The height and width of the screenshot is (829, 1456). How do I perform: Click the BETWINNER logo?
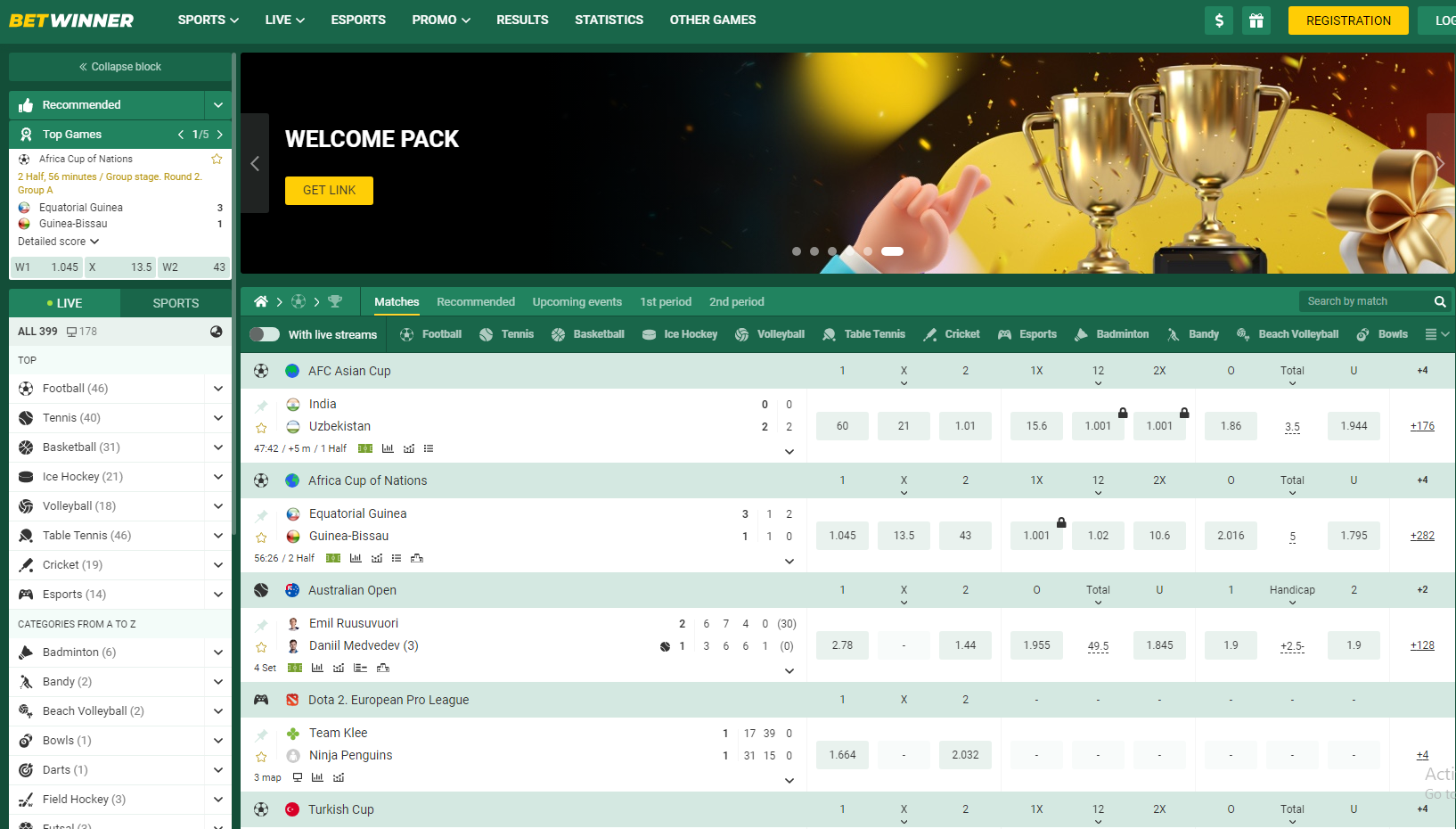pyautogui.click(x=71, y=21)
